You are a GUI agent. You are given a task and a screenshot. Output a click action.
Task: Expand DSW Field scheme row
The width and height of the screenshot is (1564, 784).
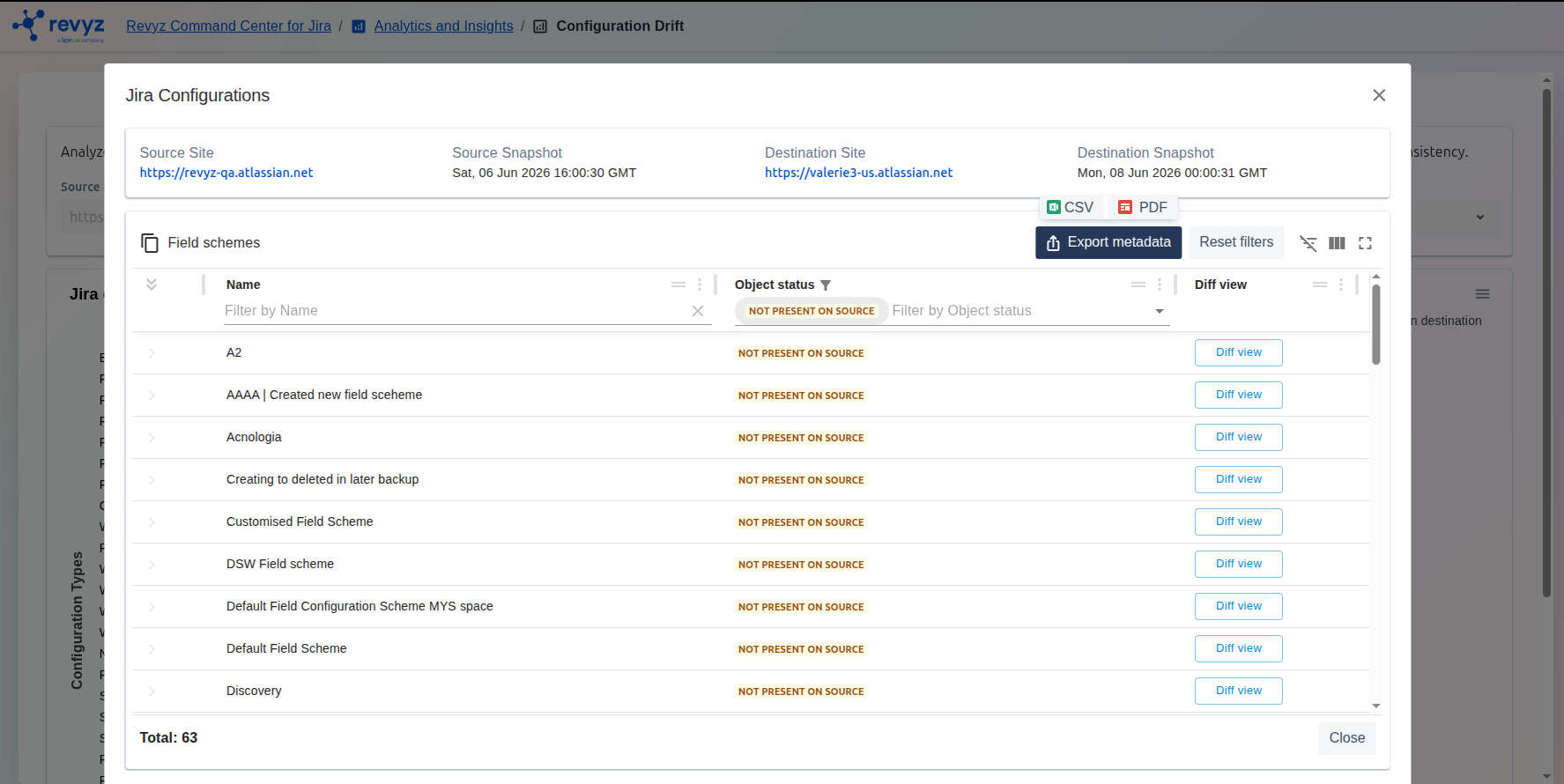(152, 565)
